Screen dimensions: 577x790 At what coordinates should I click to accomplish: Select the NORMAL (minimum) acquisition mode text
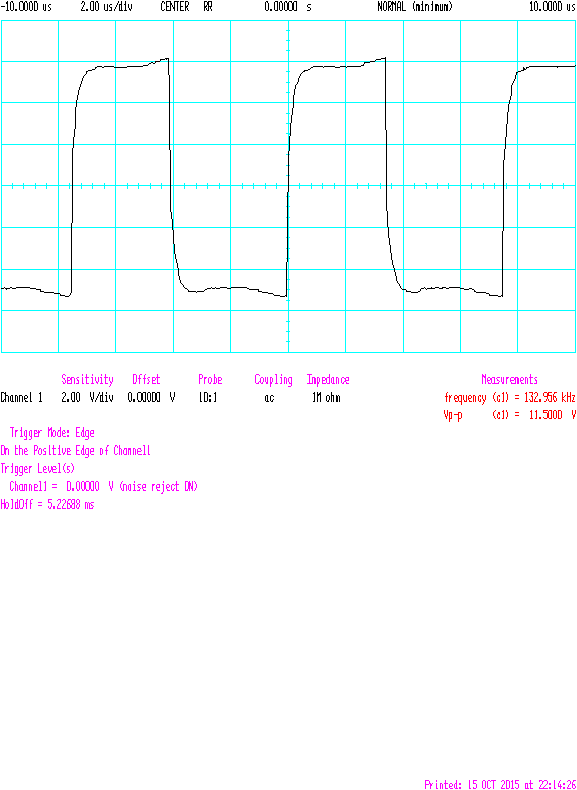click(415, 8)
